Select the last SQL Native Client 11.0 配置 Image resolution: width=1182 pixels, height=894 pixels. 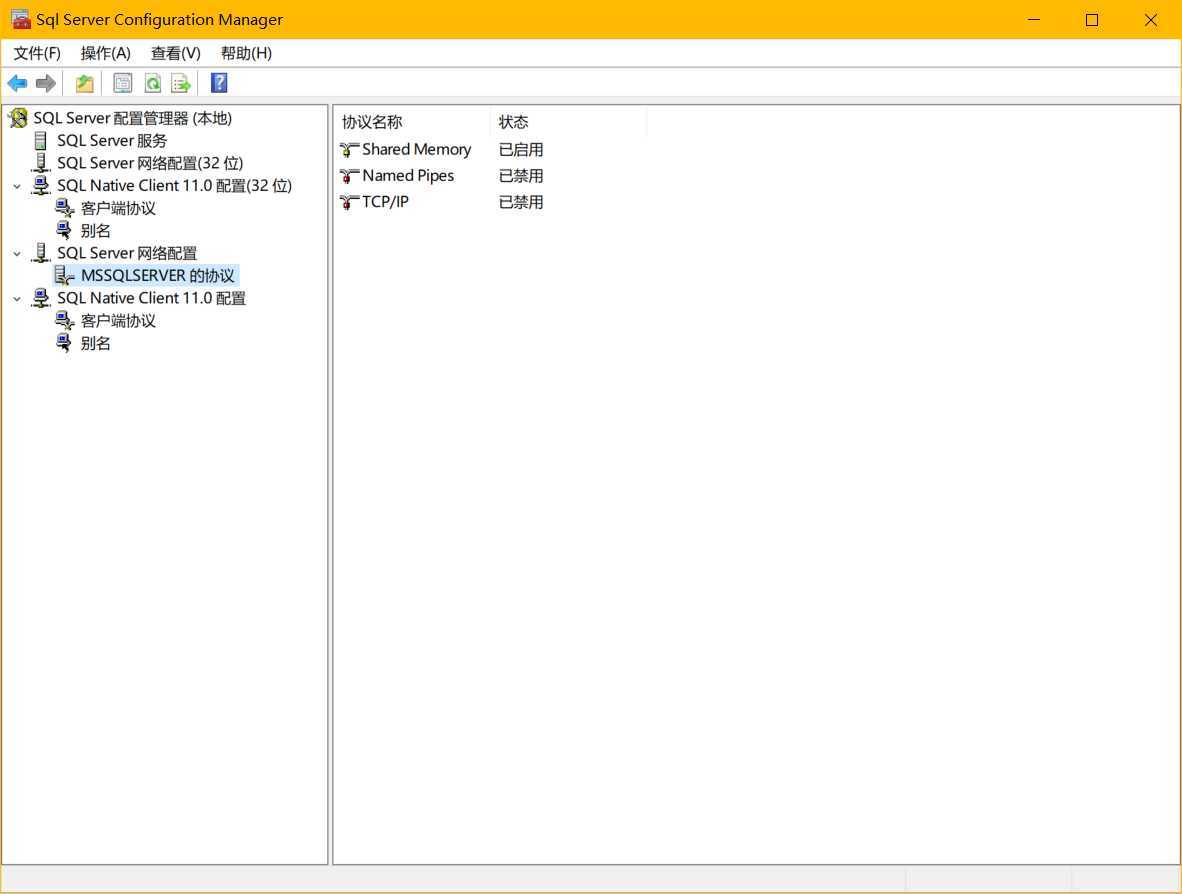[x=152, y=299]
